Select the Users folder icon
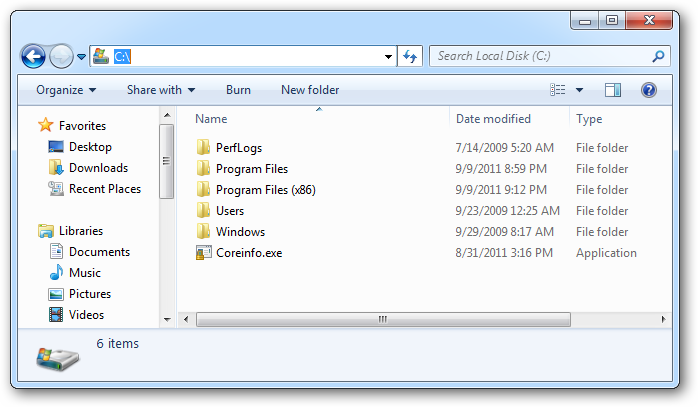 coord(203,210)
